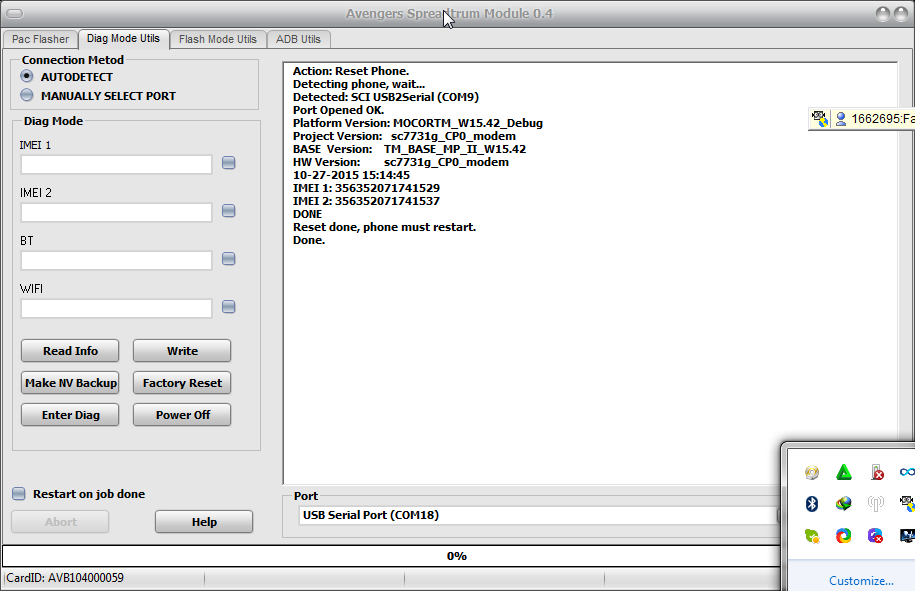
Task: Click log line 'Action: Reset Phone.'
Action: 351,71
